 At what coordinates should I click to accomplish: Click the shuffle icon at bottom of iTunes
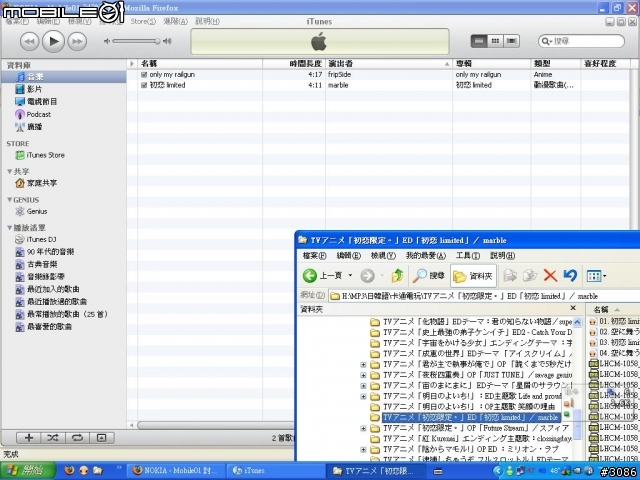[x=52, y=437]
